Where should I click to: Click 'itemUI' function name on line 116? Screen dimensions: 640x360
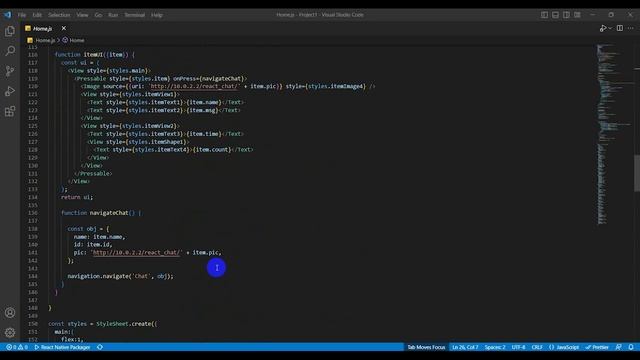coord(93,55)
